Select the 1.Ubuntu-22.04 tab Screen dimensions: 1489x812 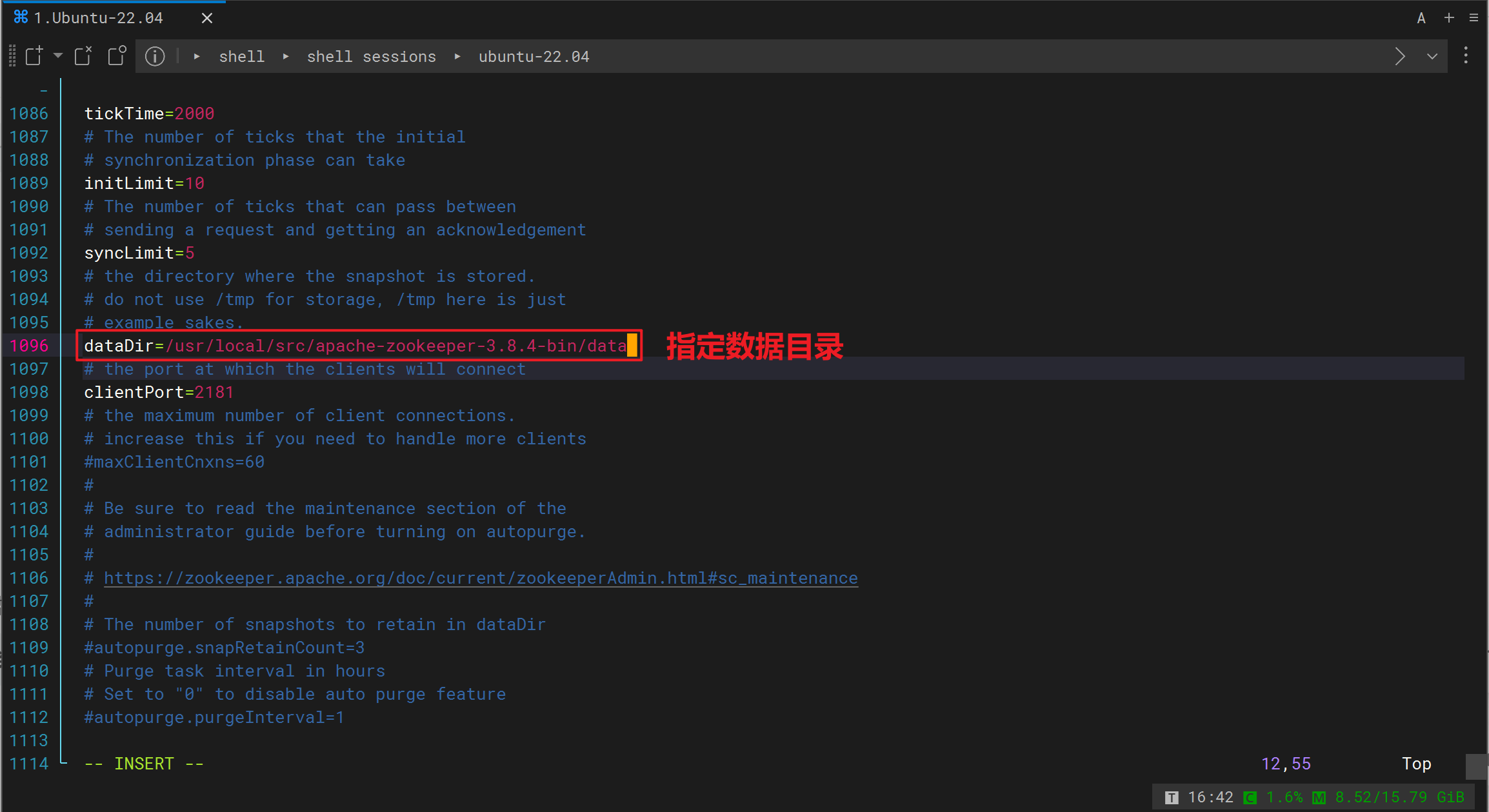(x=98, y=18)
